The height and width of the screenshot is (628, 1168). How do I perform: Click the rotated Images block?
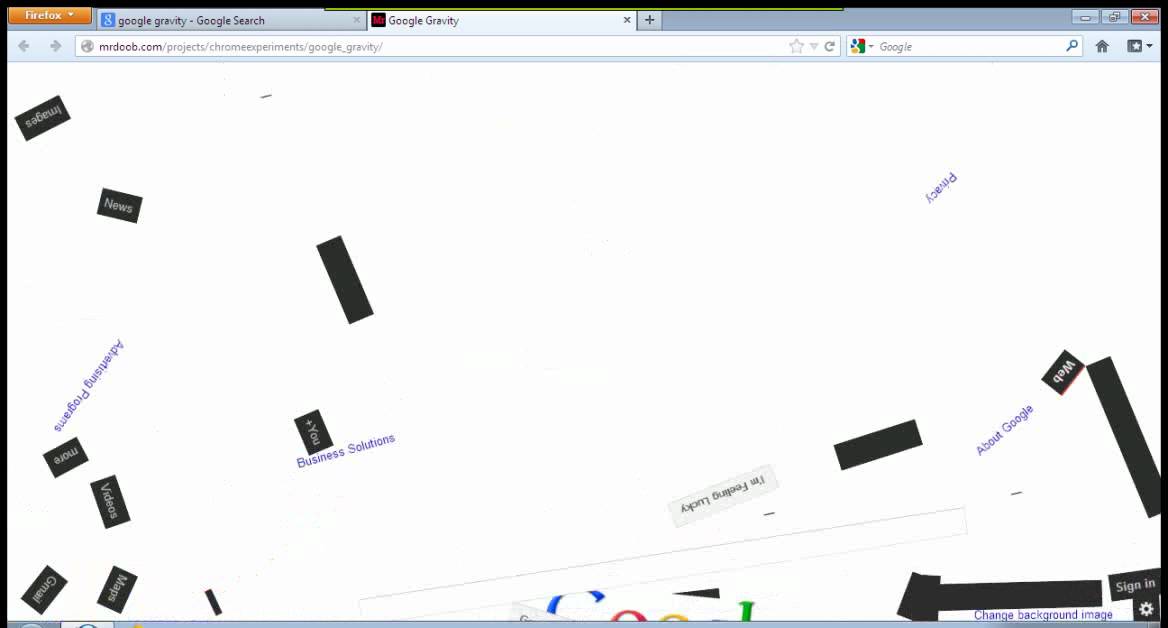(42, 117)
